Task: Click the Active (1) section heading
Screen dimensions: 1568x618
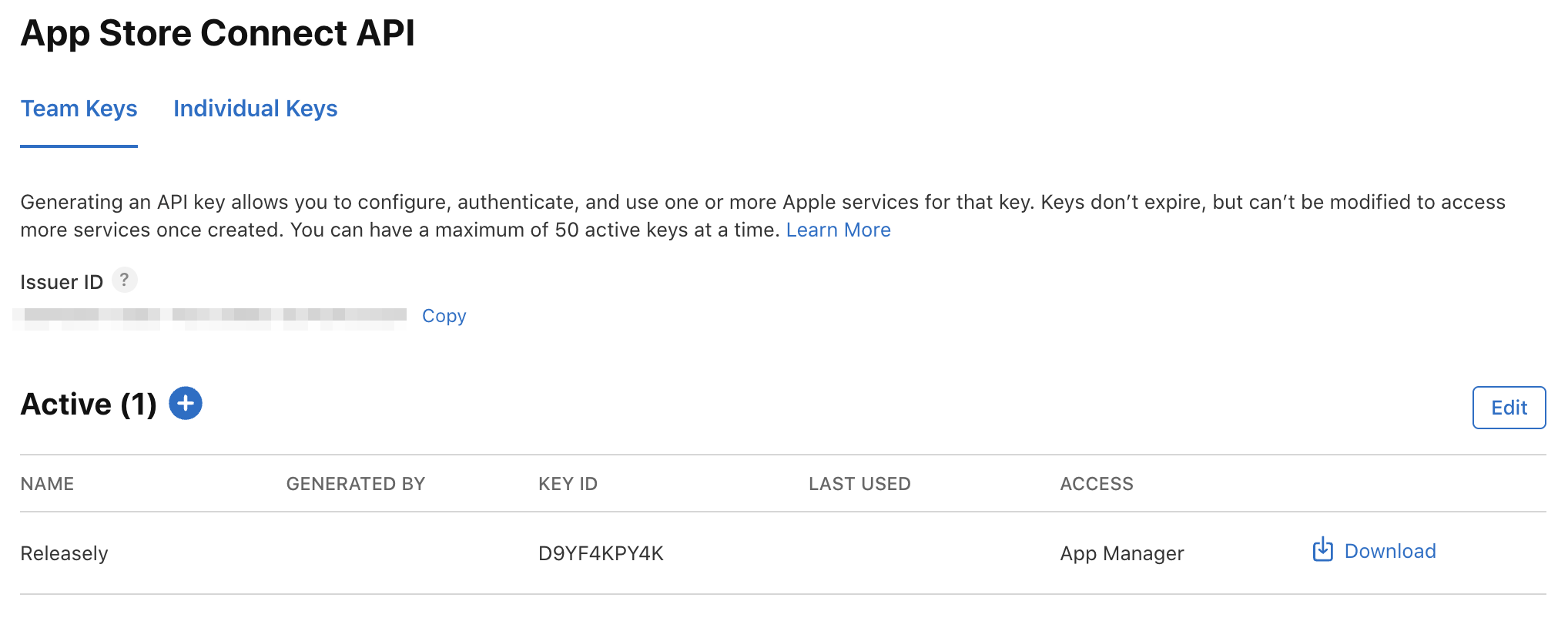Action: pyautogui.click(x=89, y=404)
